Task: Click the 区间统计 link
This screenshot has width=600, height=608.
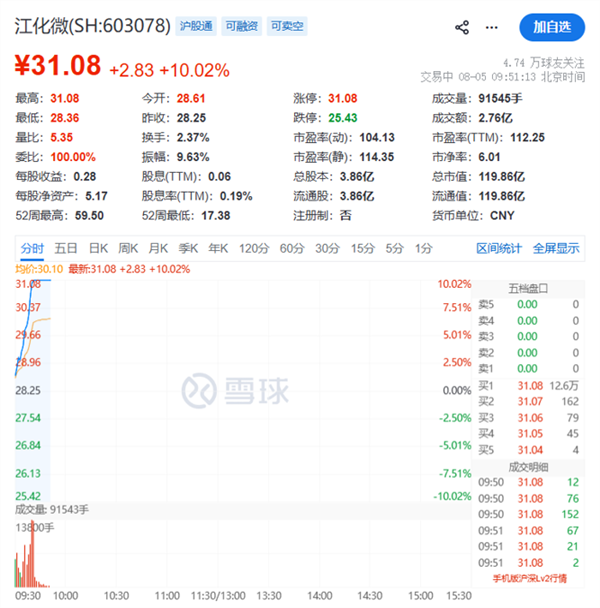Action: point(499,248)
